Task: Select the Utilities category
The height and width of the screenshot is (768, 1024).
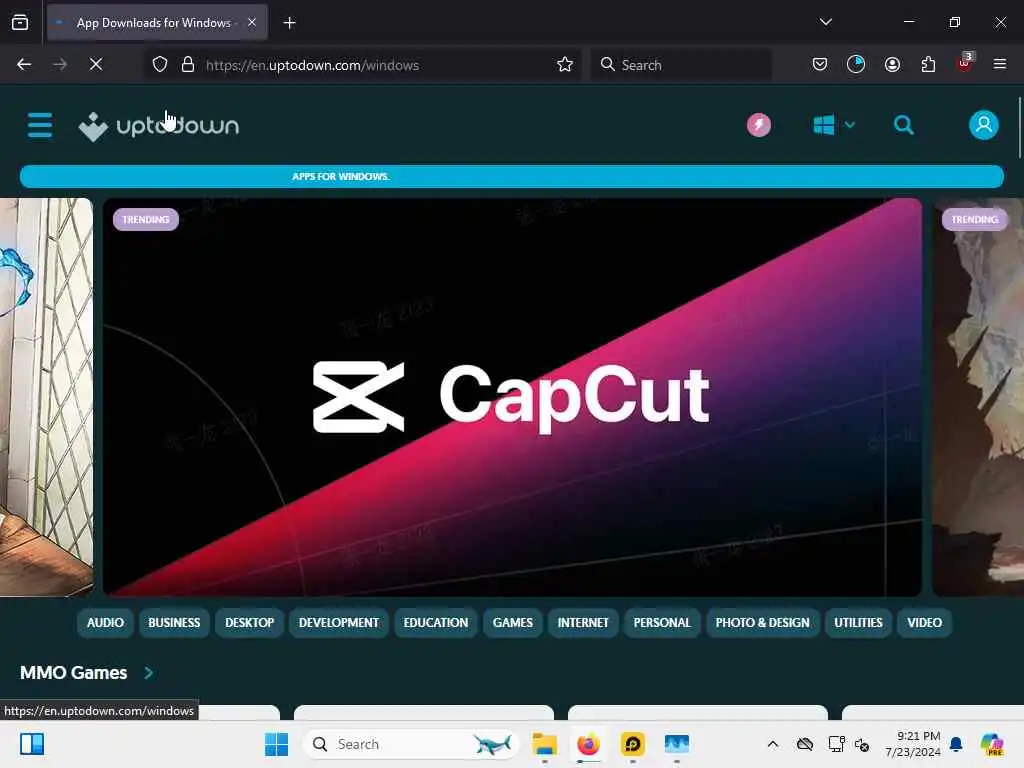Action: [858, 622]
